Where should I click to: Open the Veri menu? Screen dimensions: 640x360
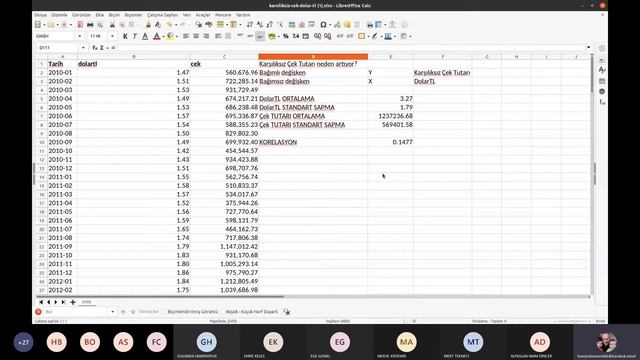pos(187,15)
